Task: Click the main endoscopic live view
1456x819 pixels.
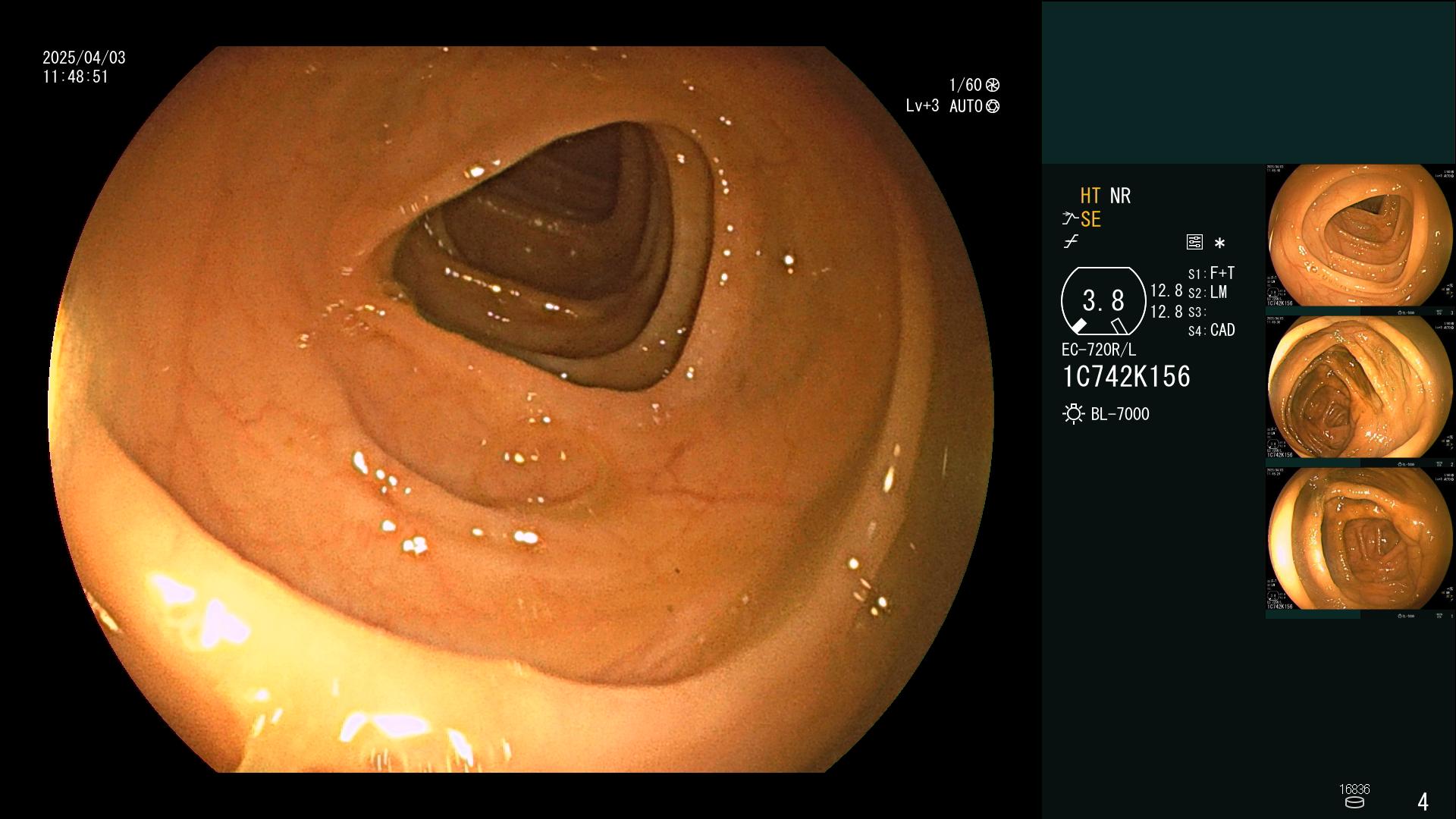Action: pos(522,409)
